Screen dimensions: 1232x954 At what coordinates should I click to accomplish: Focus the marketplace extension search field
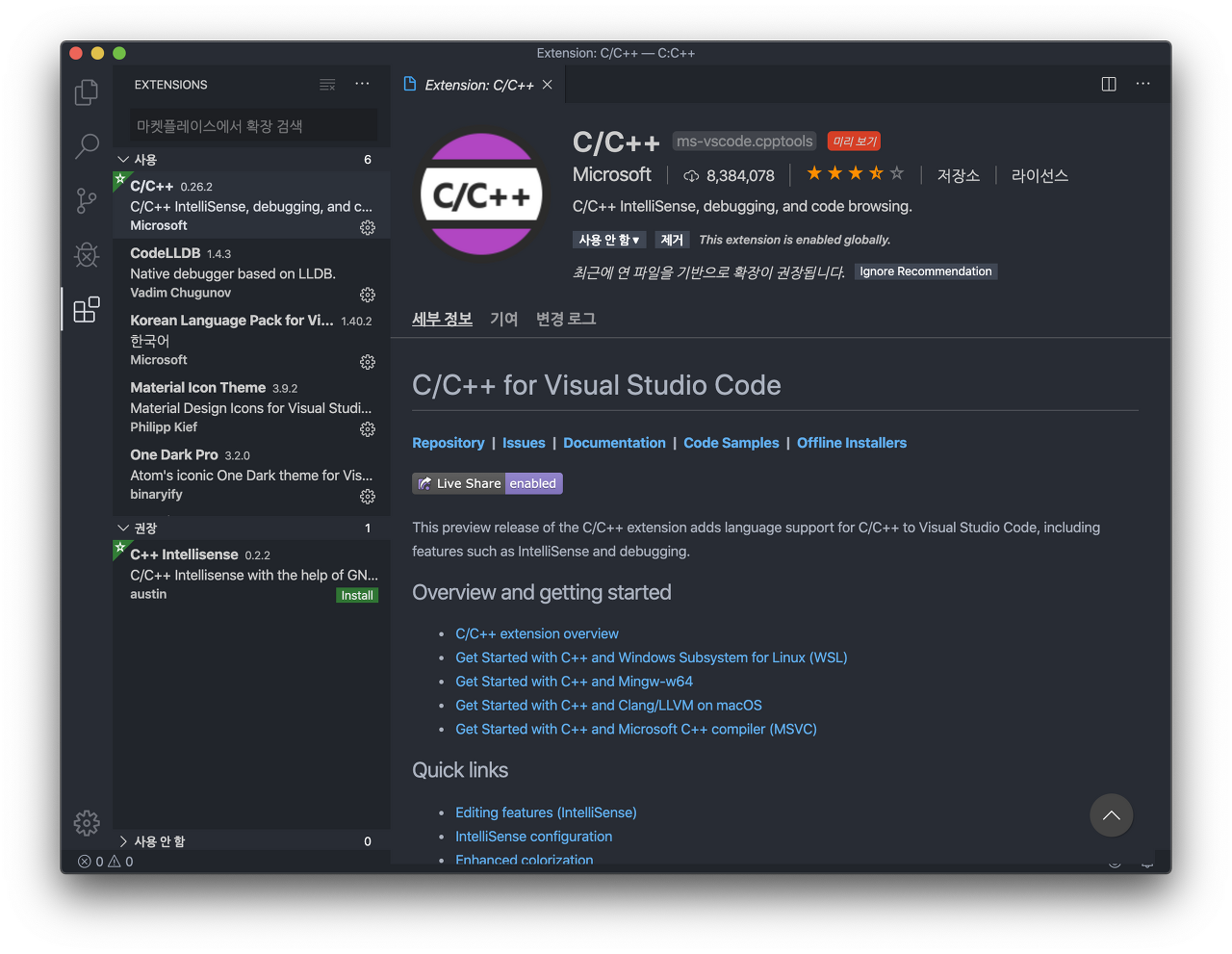253,126
